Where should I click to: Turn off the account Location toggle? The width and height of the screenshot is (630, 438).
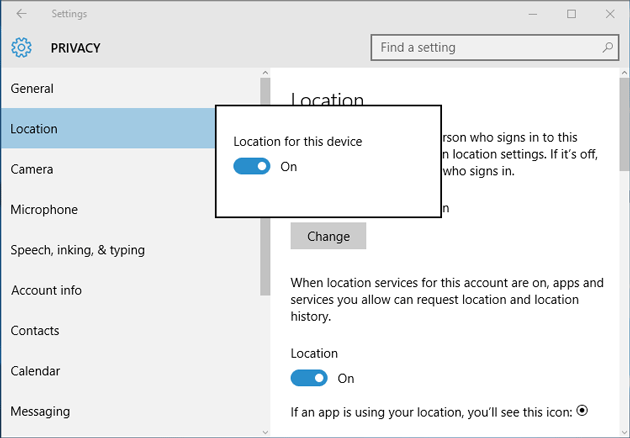click(x=309, y=378)
